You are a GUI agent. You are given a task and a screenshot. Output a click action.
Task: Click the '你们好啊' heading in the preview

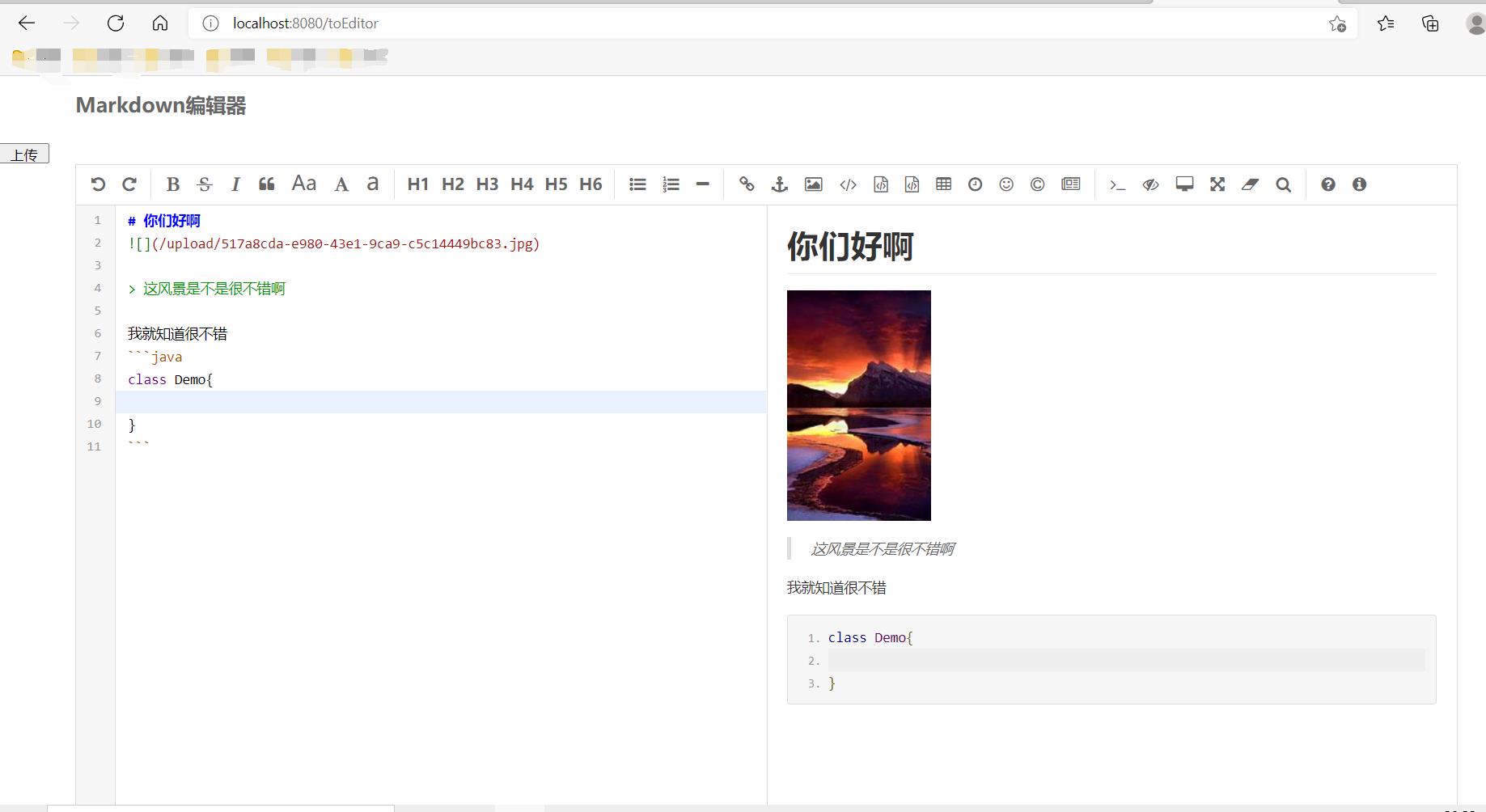click(850, 247)
